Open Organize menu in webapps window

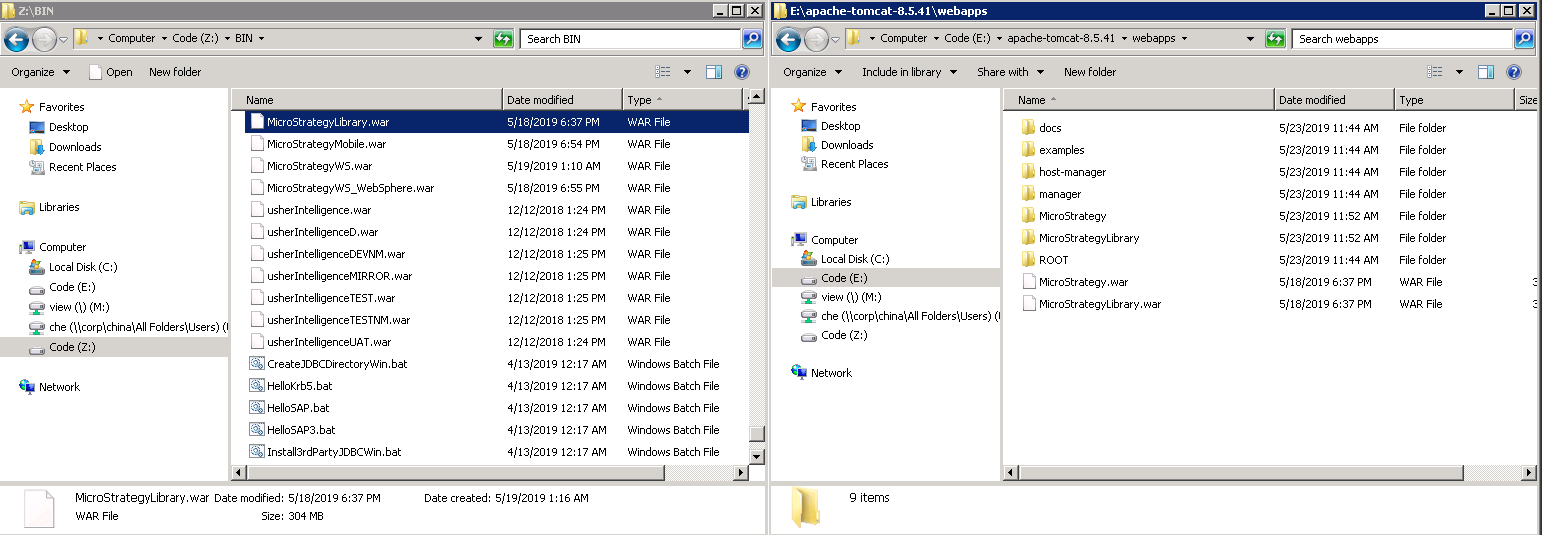pyautogui.click(x=813, y=72)
